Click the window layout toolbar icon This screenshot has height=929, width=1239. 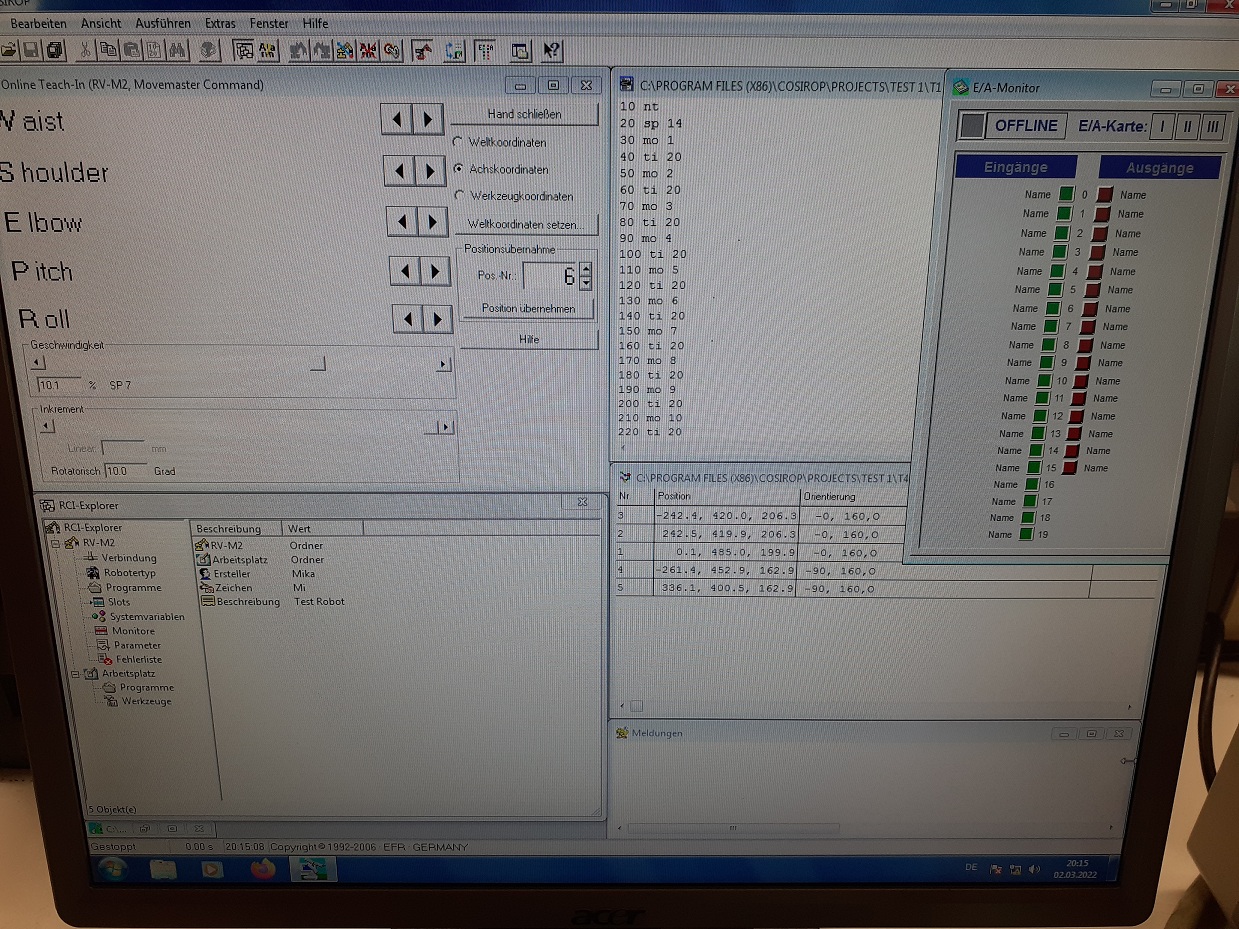(520, 50)
